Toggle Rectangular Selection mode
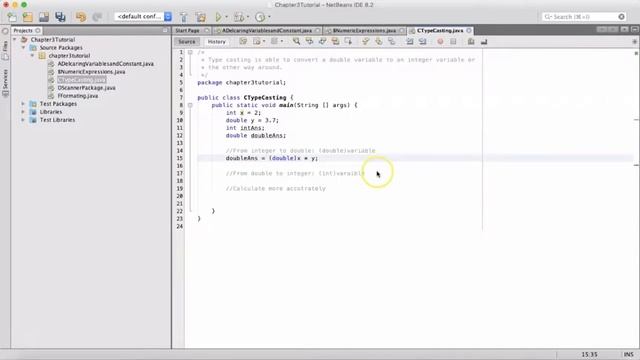The height and width of the screenshot is (360, 640). click(x=348, y=42)
